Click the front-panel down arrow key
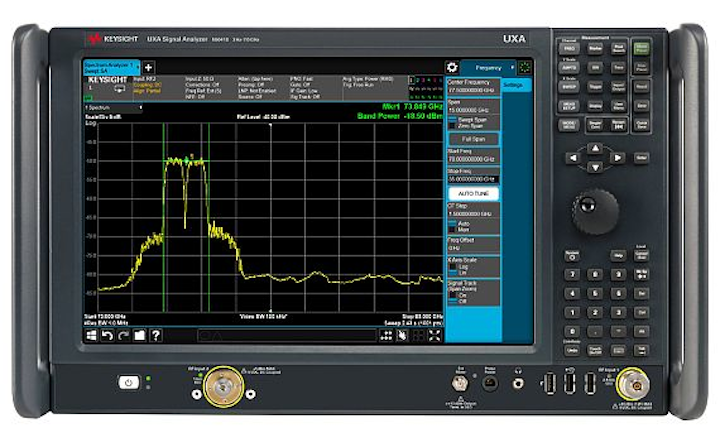 [x=595, y=167]
